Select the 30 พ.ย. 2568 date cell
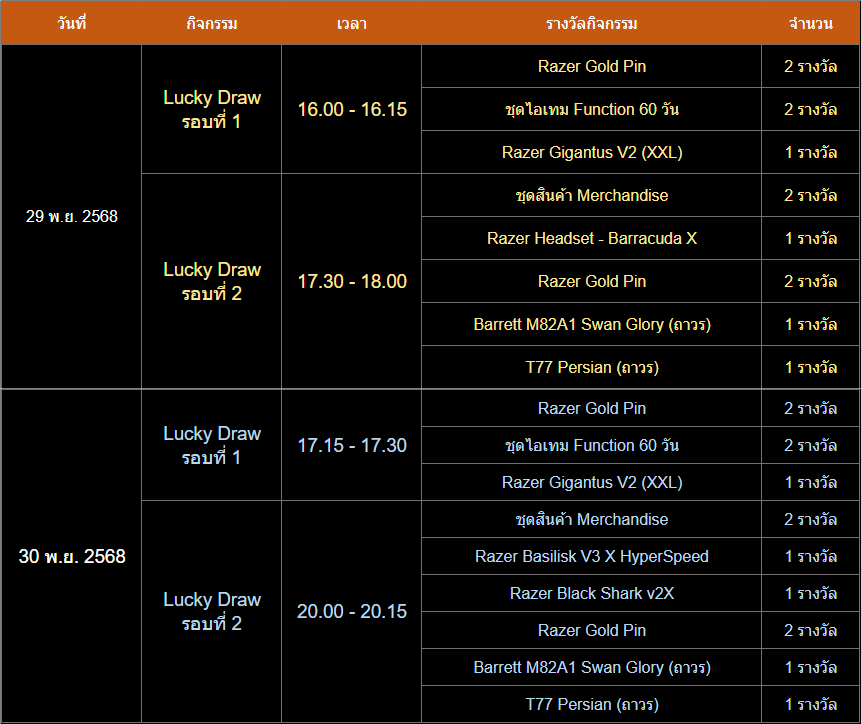This screenshot has height=724, width=861. pyautogui.click(x=71, y=556)
